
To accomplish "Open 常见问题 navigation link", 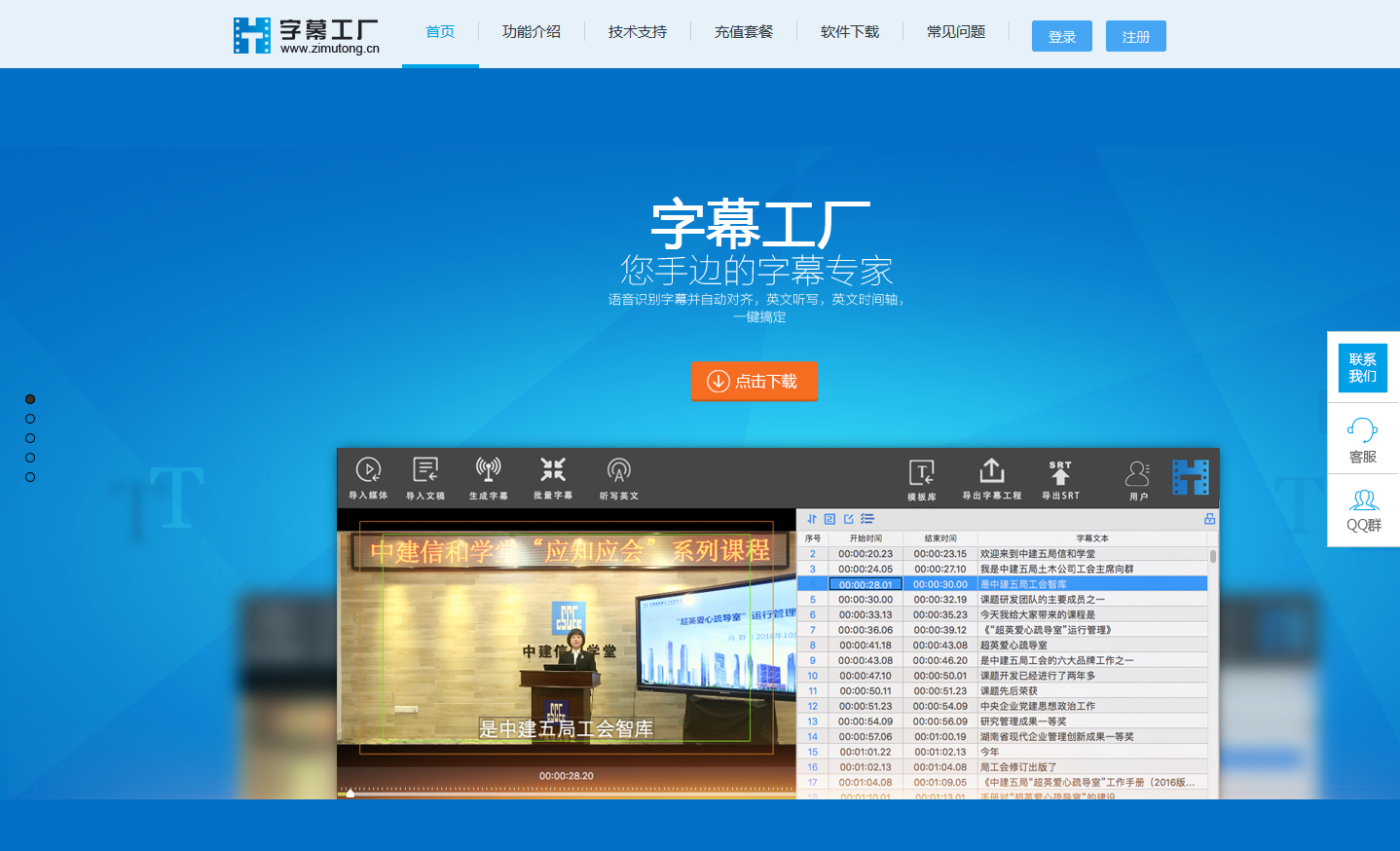I will click(956, 32).
